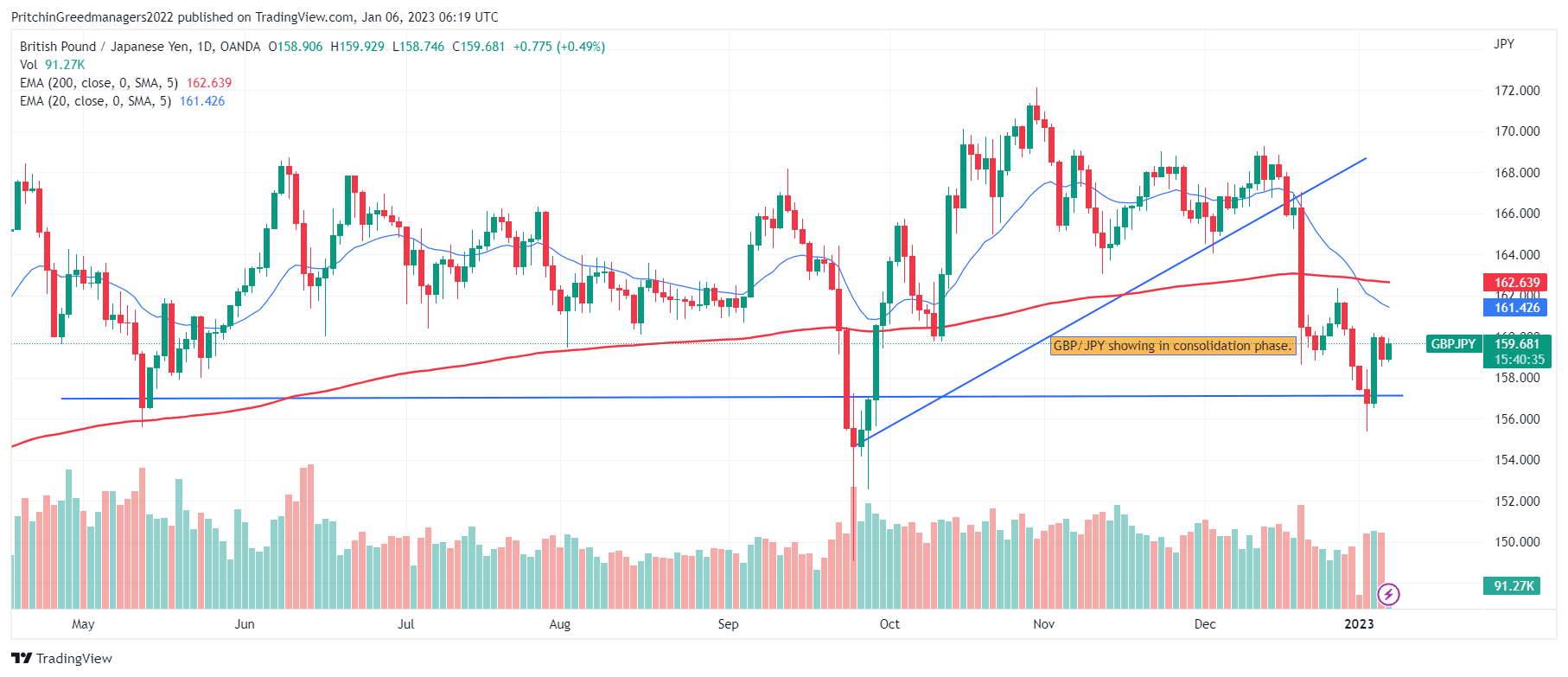This screenshot has width=1568, height=677.
Task: Click the 166.000 price axis level
Action: pos(1517,214)
